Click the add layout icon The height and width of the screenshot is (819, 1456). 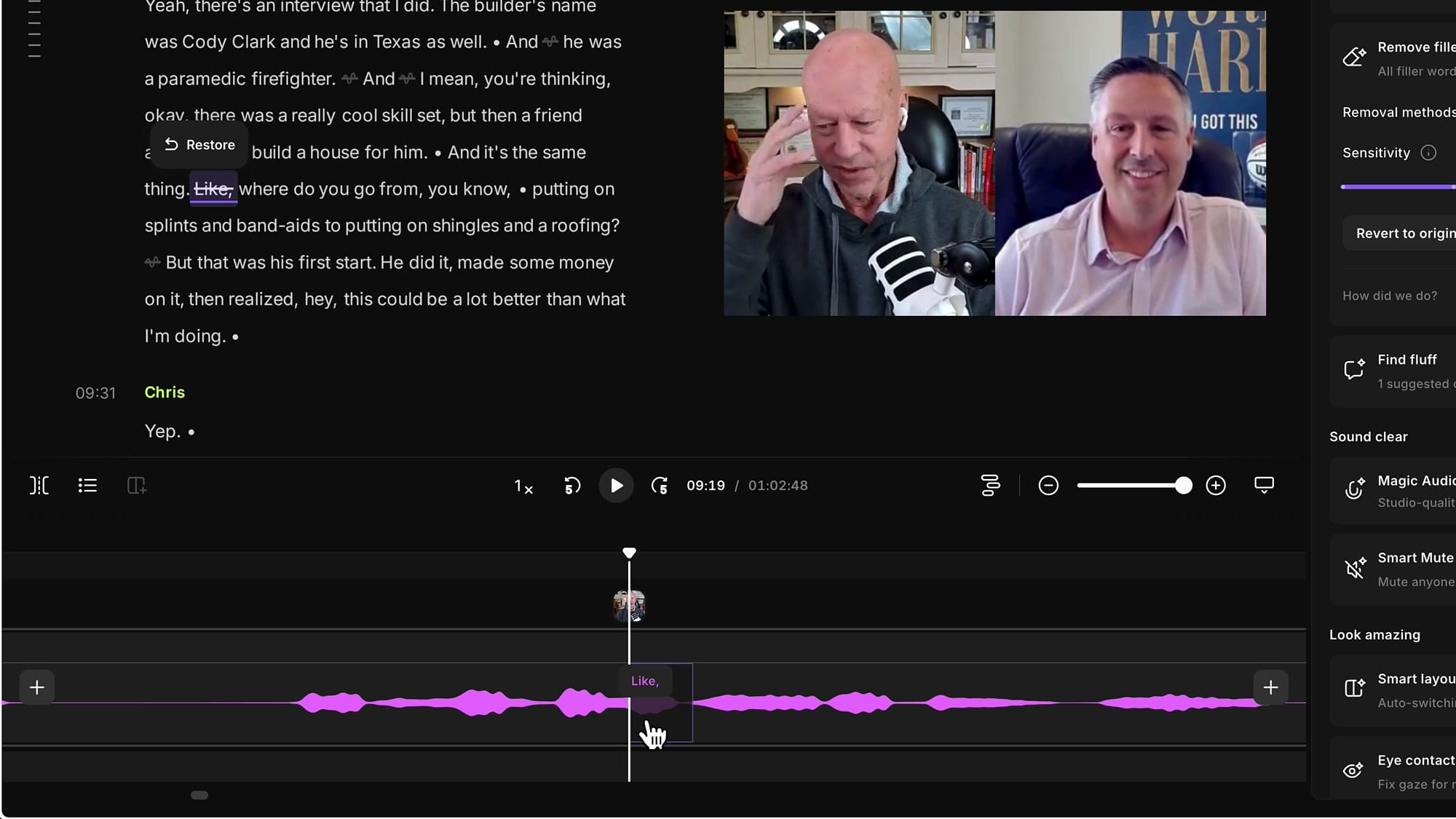(x=137, y=485)
